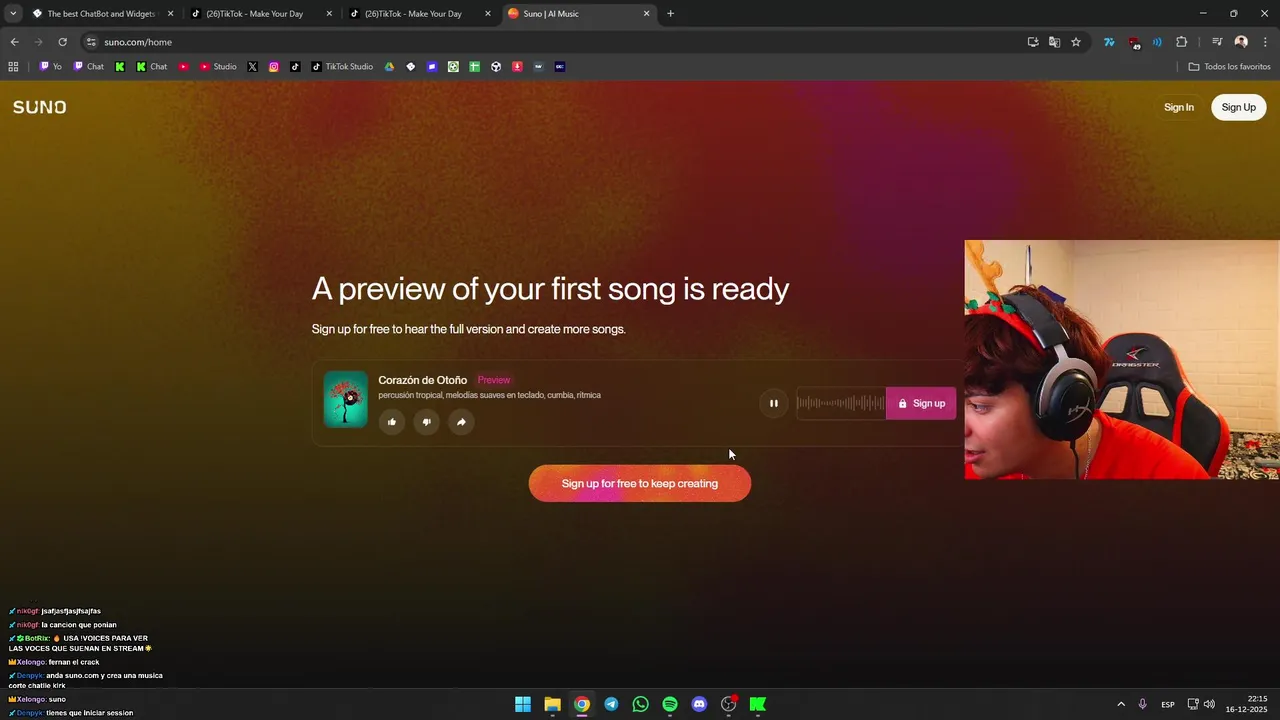Viewport: 1280px width, 720px height.
Task: Open Kick app from taskbar
Action: pyautogui.click(x=758, y=704)
